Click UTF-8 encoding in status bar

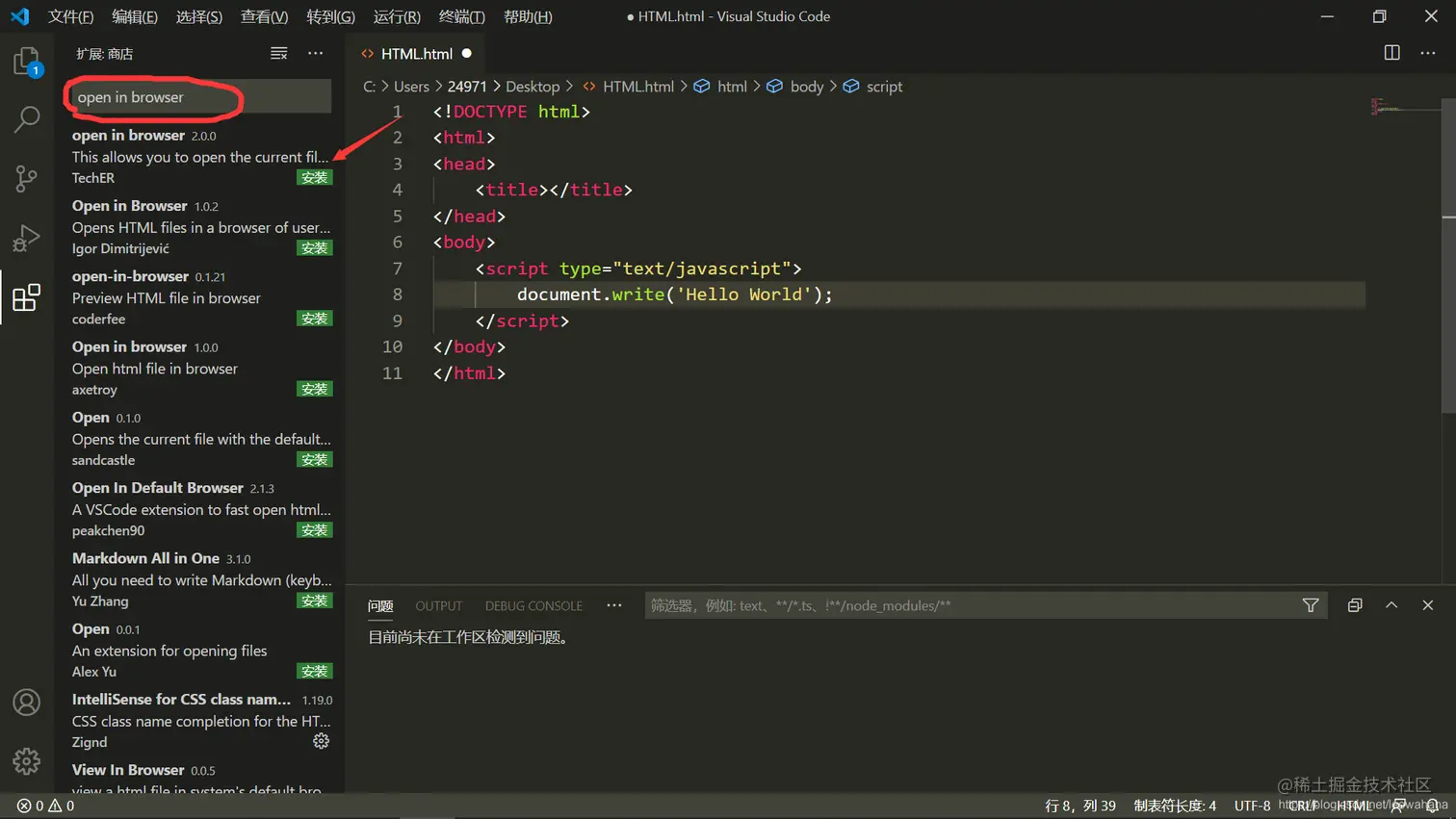point(1252,806)
